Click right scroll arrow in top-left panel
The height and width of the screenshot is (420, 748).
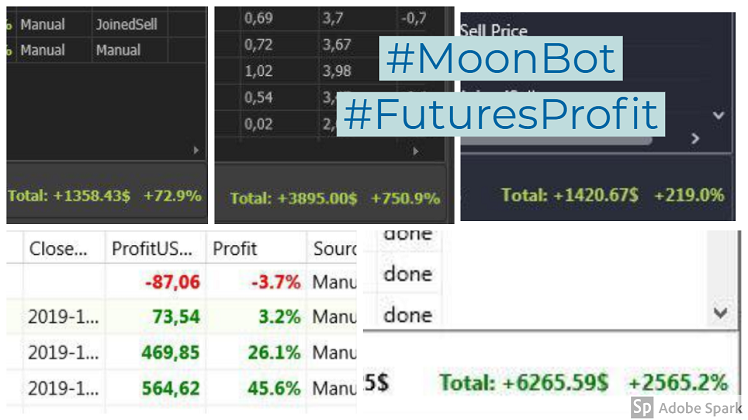[196, 150]
